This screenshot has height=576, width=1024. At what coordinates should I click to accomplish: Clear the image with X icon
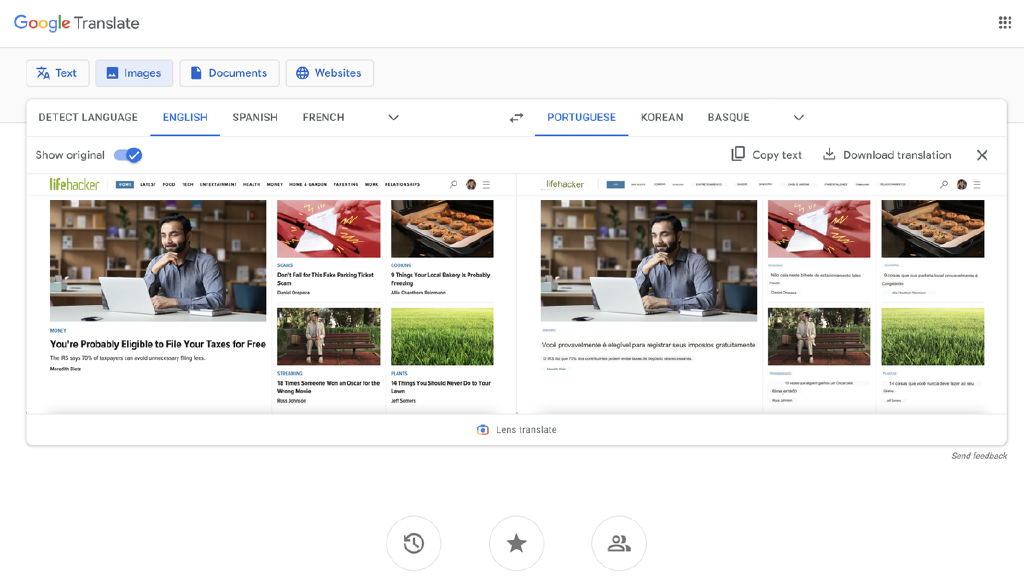(982, 155)
